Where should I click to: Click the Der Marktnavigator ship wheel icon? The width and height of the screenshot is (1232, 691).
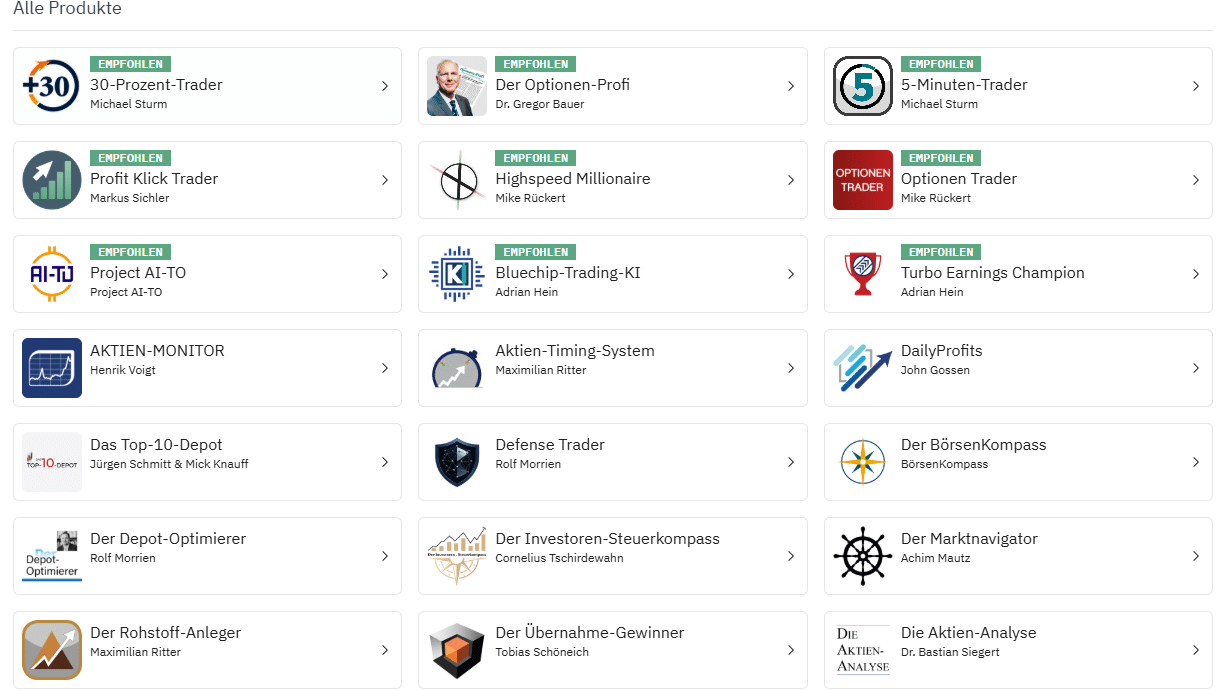pyautogui.click(x=862, y=556)
